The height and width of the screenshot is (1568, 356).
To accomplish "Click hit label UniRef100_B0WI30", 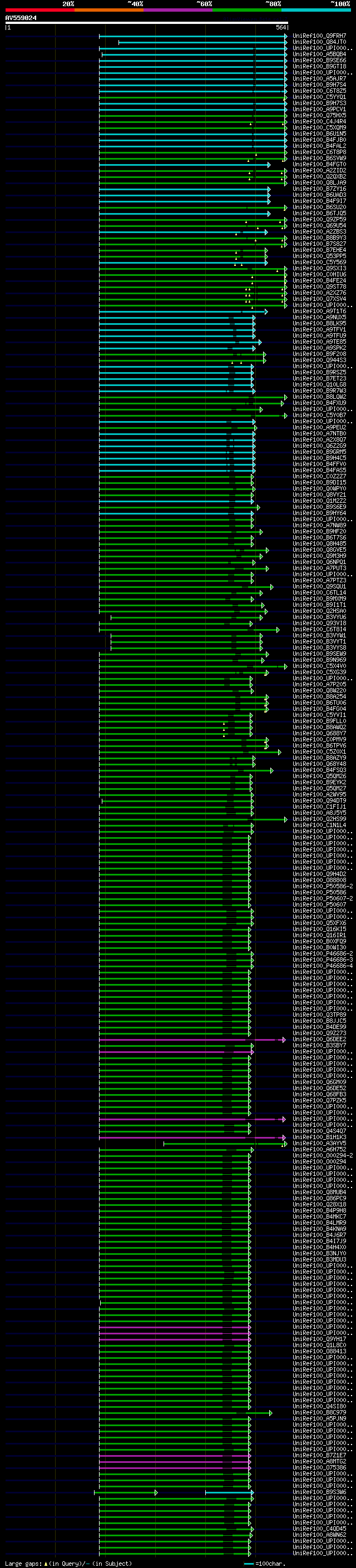I will 319,948.
